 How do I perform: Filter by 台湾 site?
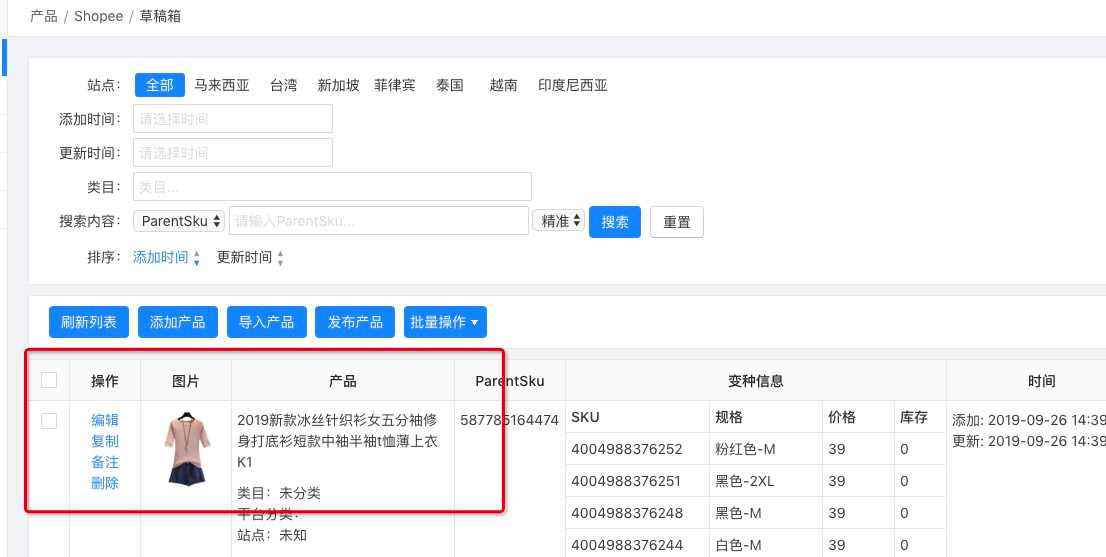pyautogui.click(x=284, y=85)
